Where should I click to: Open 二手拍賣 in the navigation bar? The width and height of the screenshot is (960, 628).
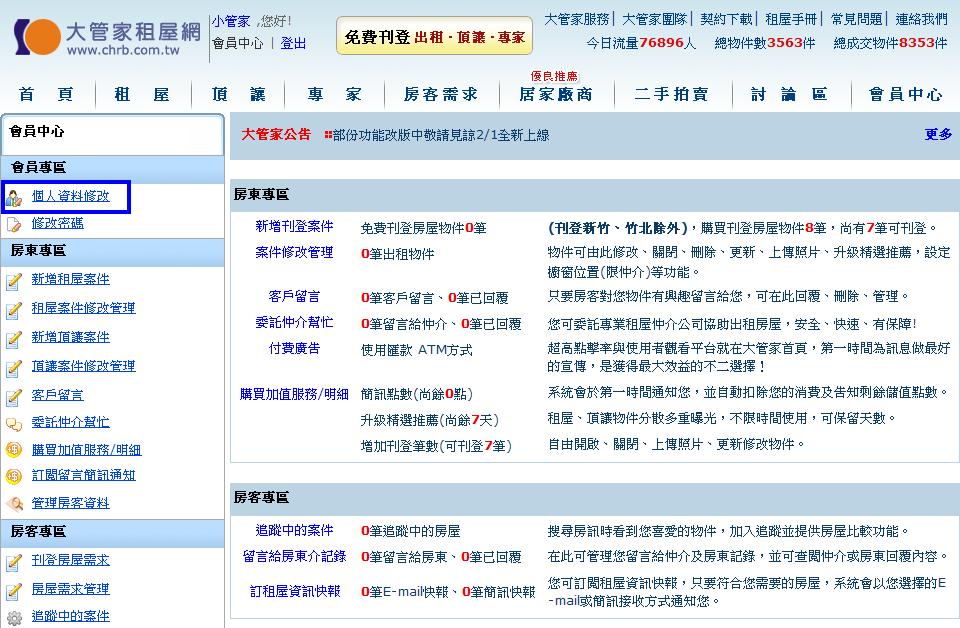tap(672, 94)
